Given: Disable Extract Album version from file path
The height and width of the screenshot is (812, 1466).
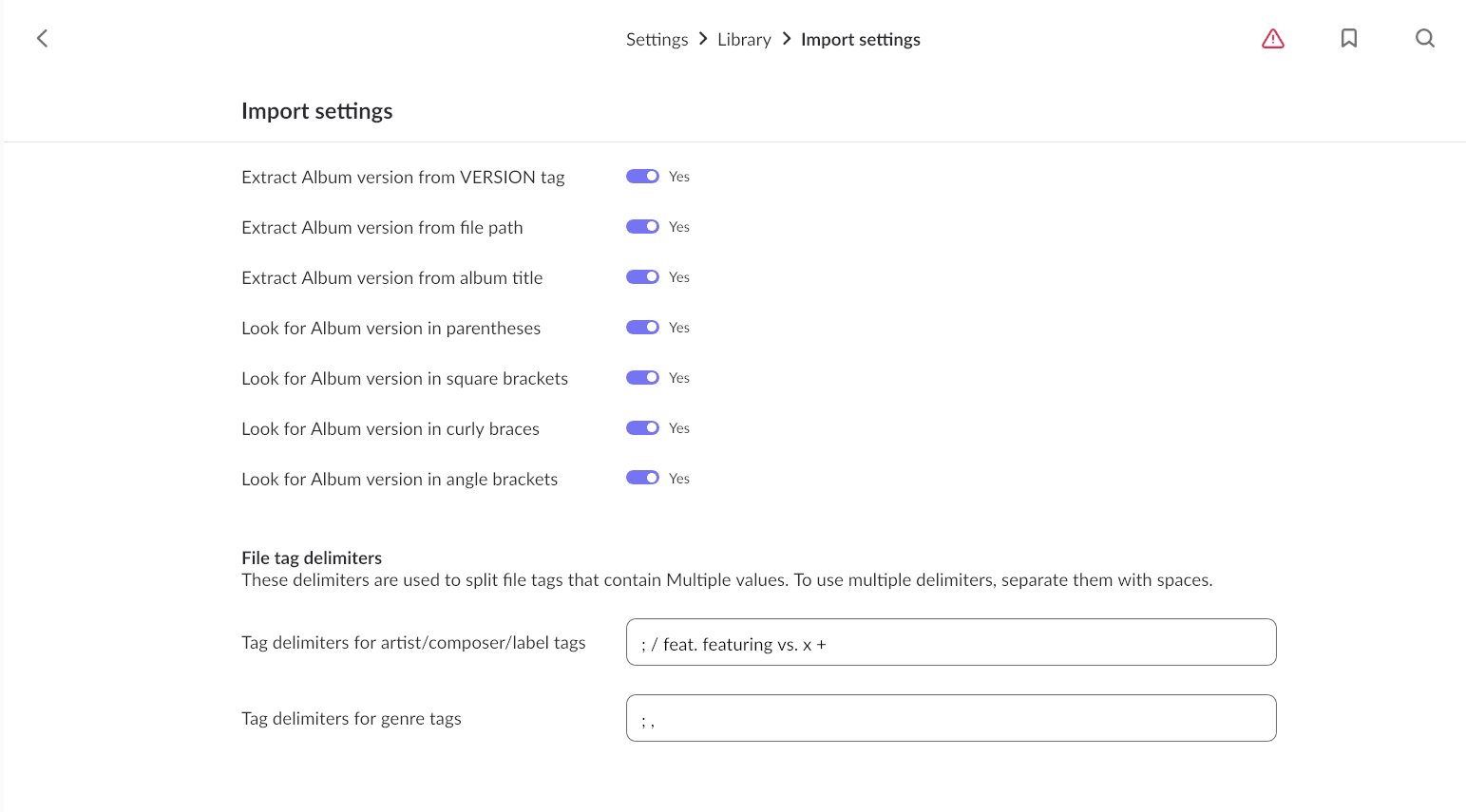Looking at the screenshot, I should click(x=642, y=227).
